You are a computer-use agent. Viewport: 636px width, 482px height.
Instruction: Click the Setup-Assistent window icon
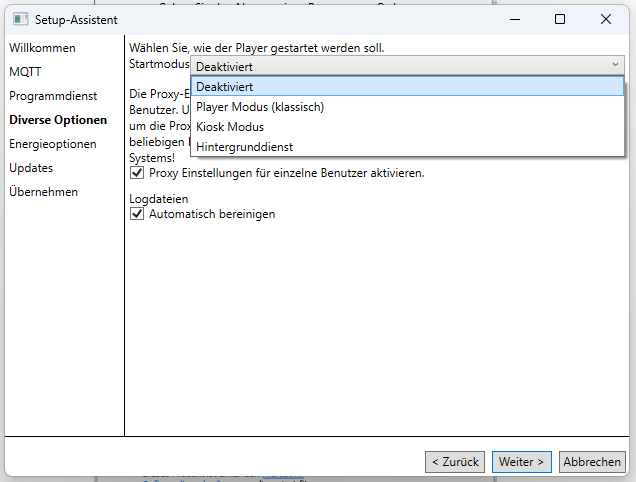pos(20,19)
